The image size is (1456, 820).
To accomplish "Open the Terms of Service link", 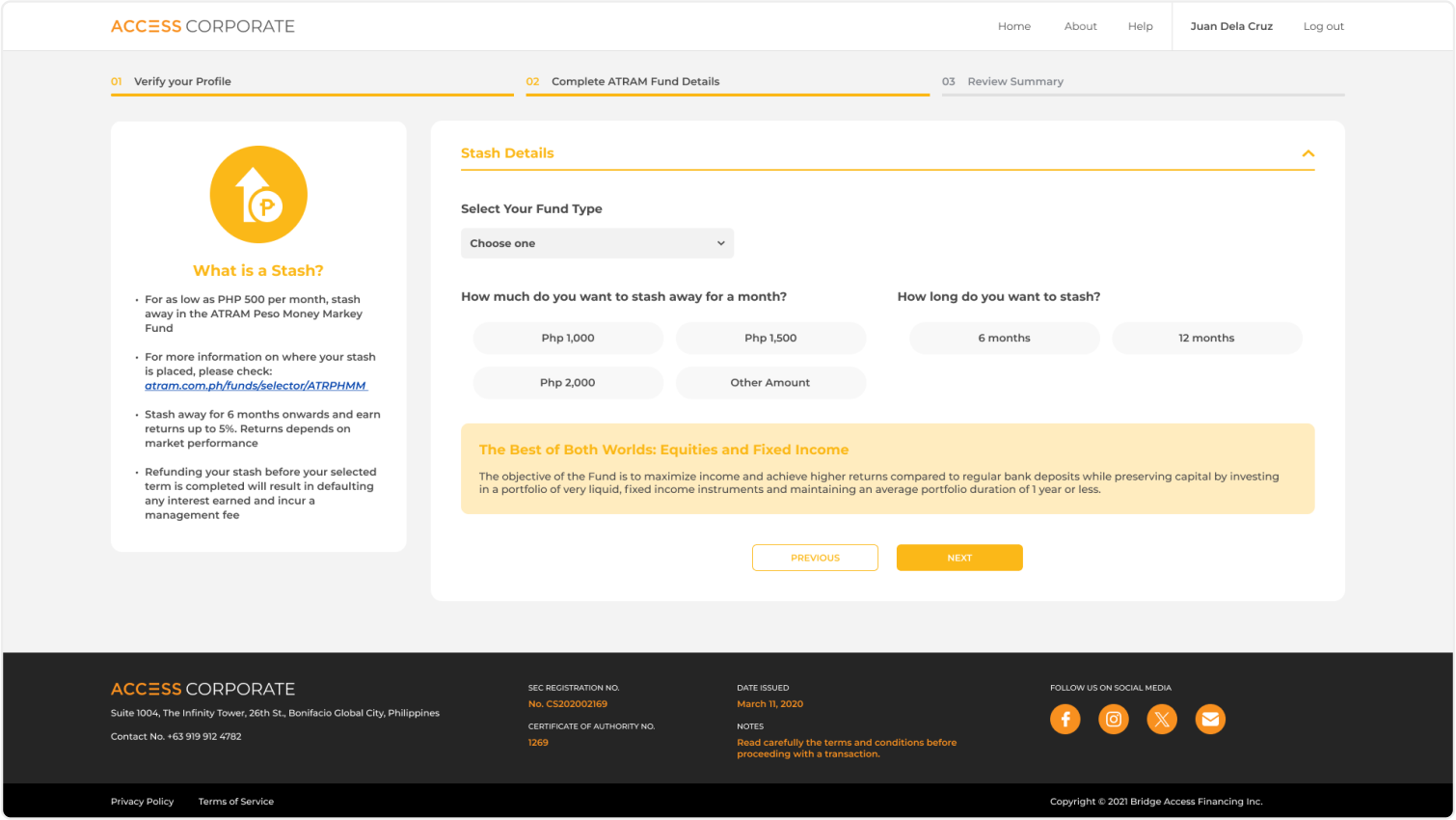I will pyautogui.click(x=236, y=802).
